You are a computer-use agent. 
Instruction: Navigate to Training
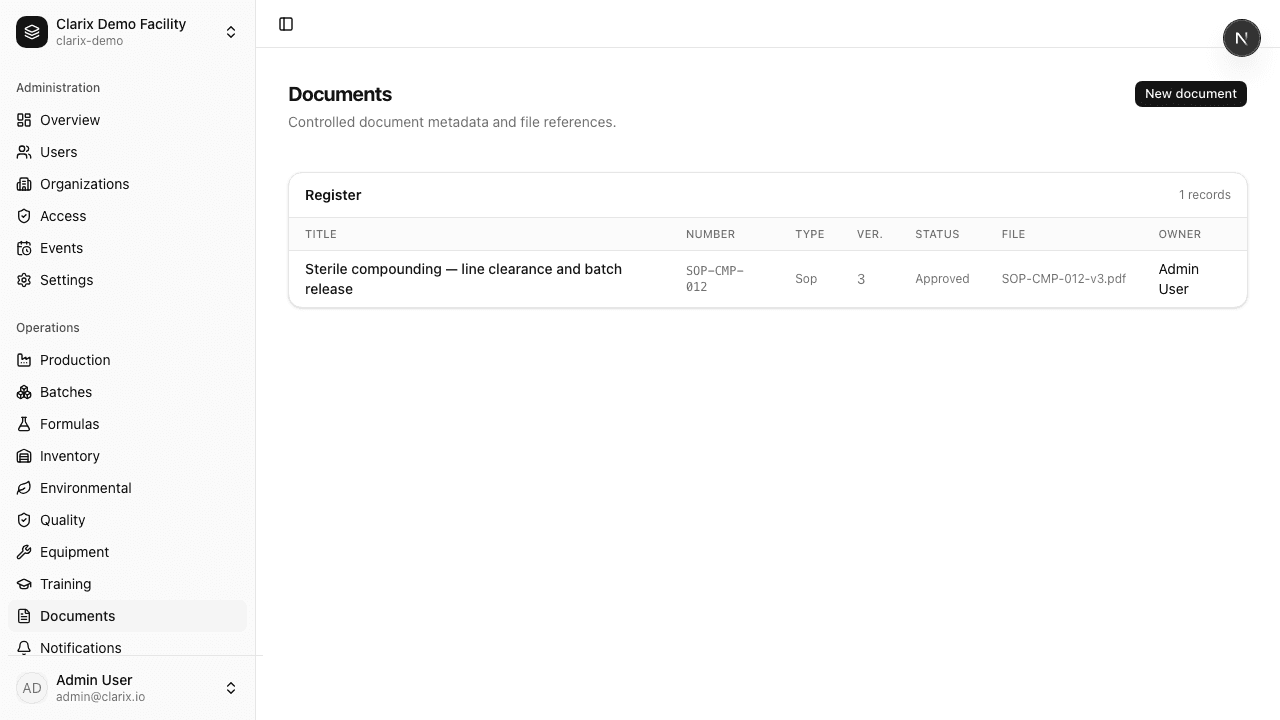127,584
